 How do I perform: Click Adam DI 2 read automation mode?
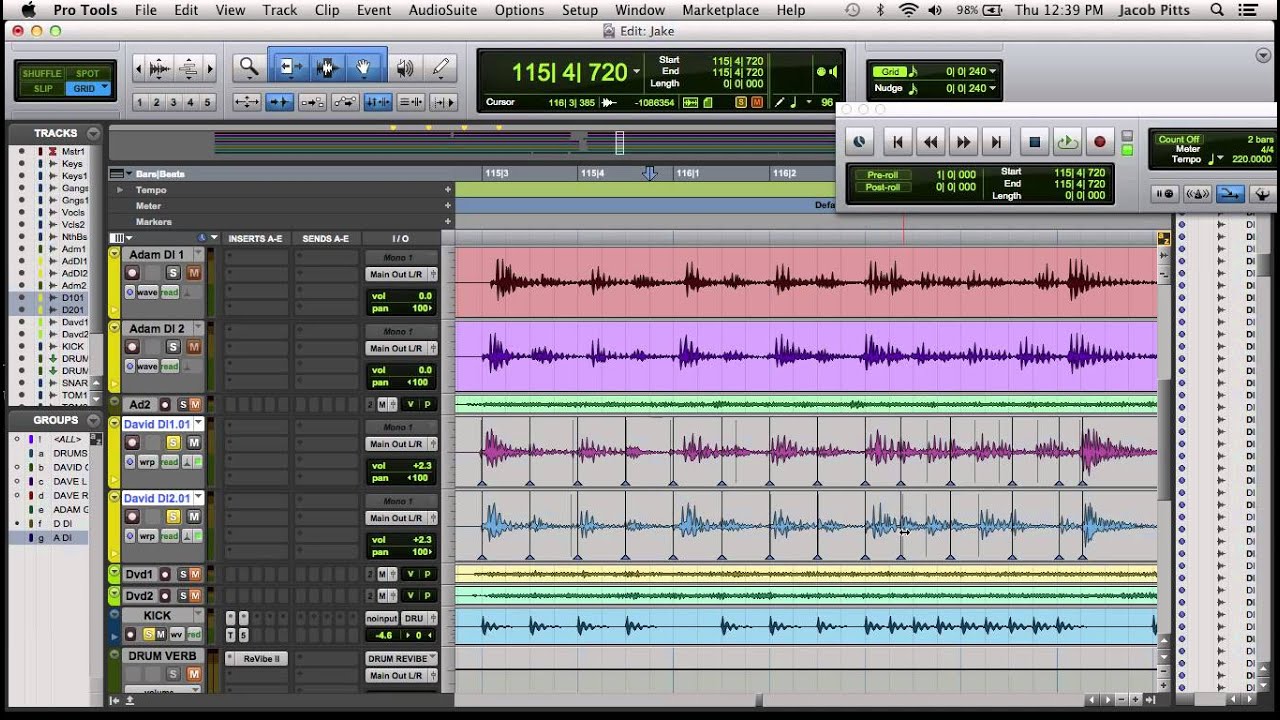coord(170,366)
